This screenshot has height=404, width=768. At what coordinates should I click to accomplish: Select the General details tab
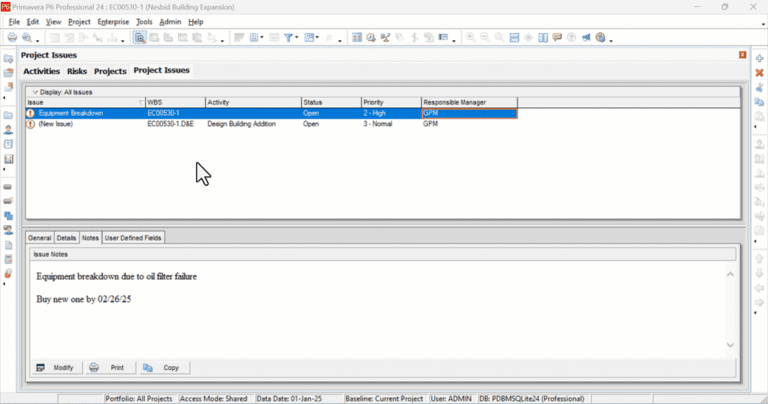tap(40, 238)
